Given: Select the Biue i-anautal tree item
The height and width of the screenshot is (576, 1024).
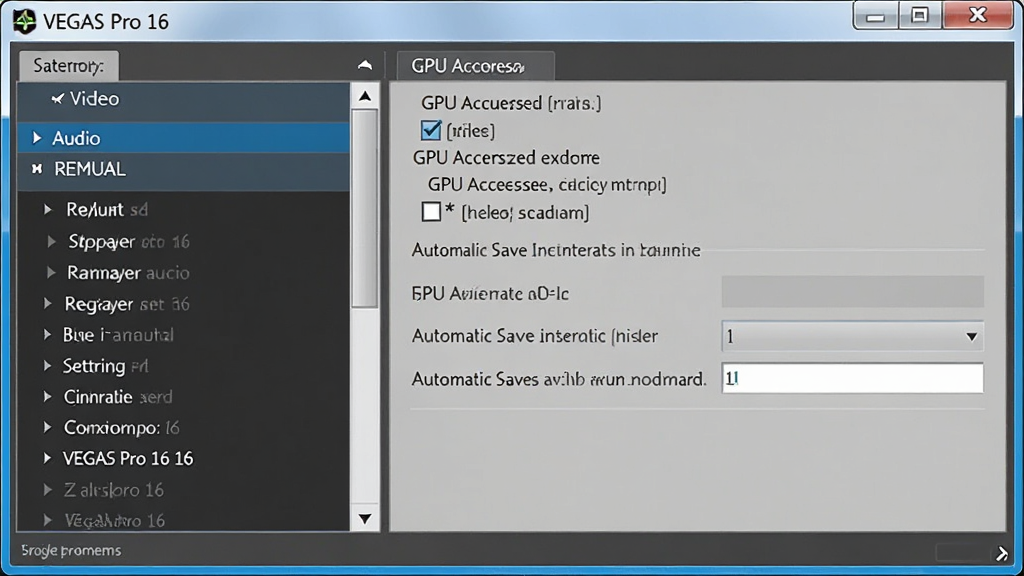Looking at the screenshot, I should tap(118, 335).
